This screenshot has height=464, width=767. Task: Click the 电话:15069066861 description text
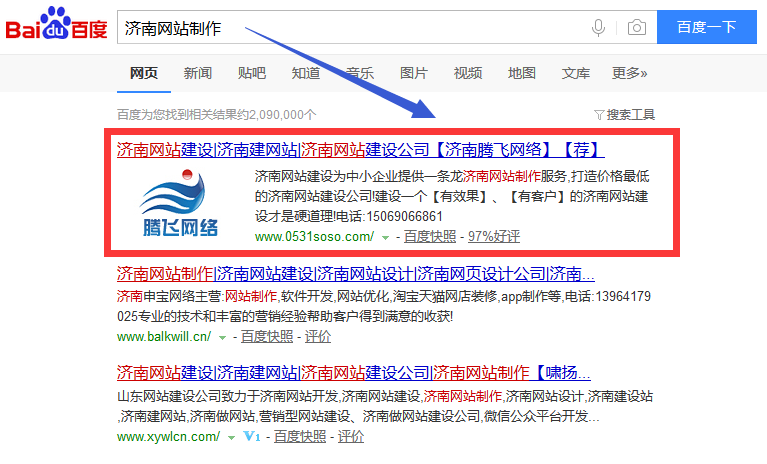pyautogui.click(x=389, y=217)
